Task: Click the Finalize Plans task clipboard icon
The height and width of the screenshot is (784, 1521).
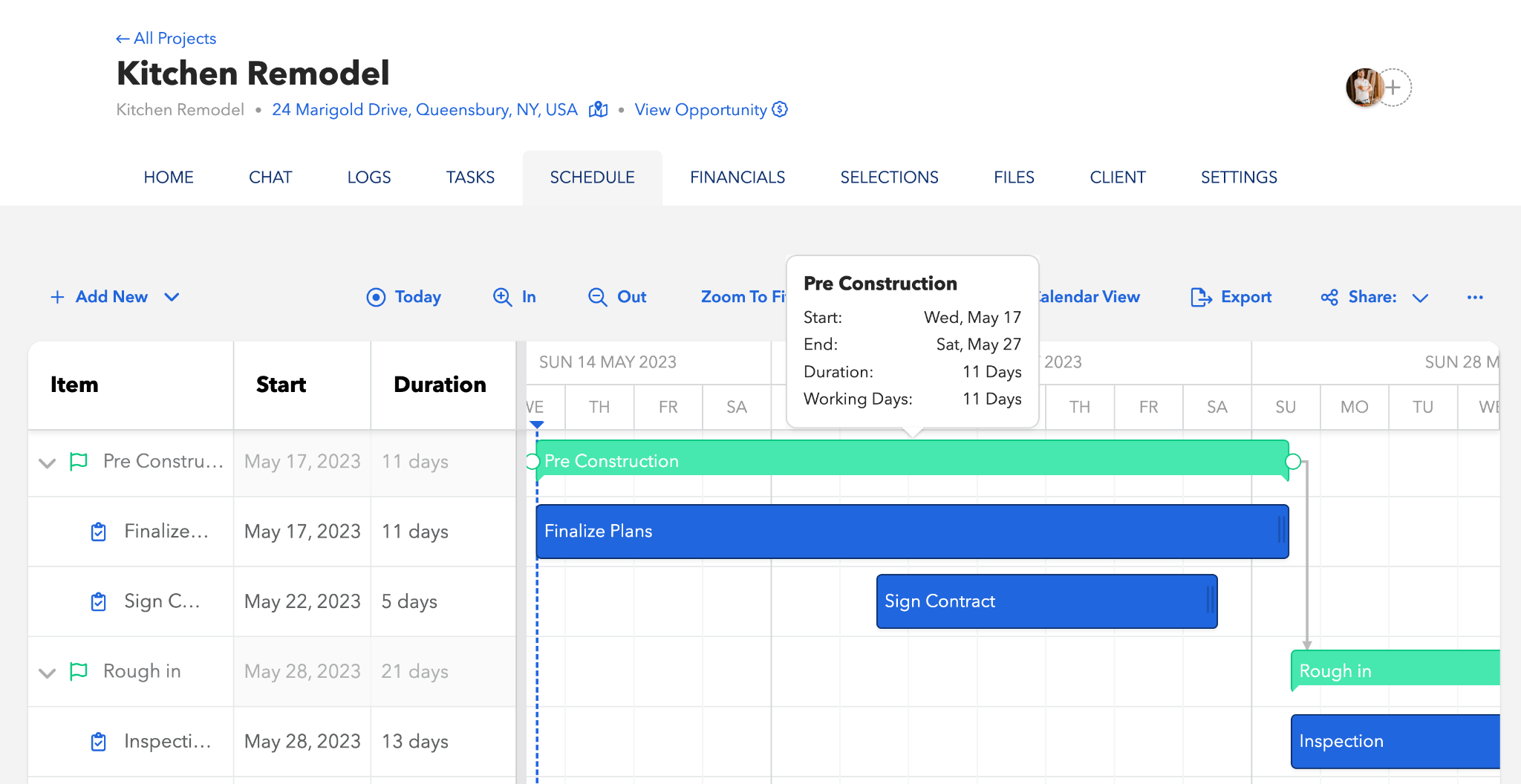Action: [x=98, y=532]
